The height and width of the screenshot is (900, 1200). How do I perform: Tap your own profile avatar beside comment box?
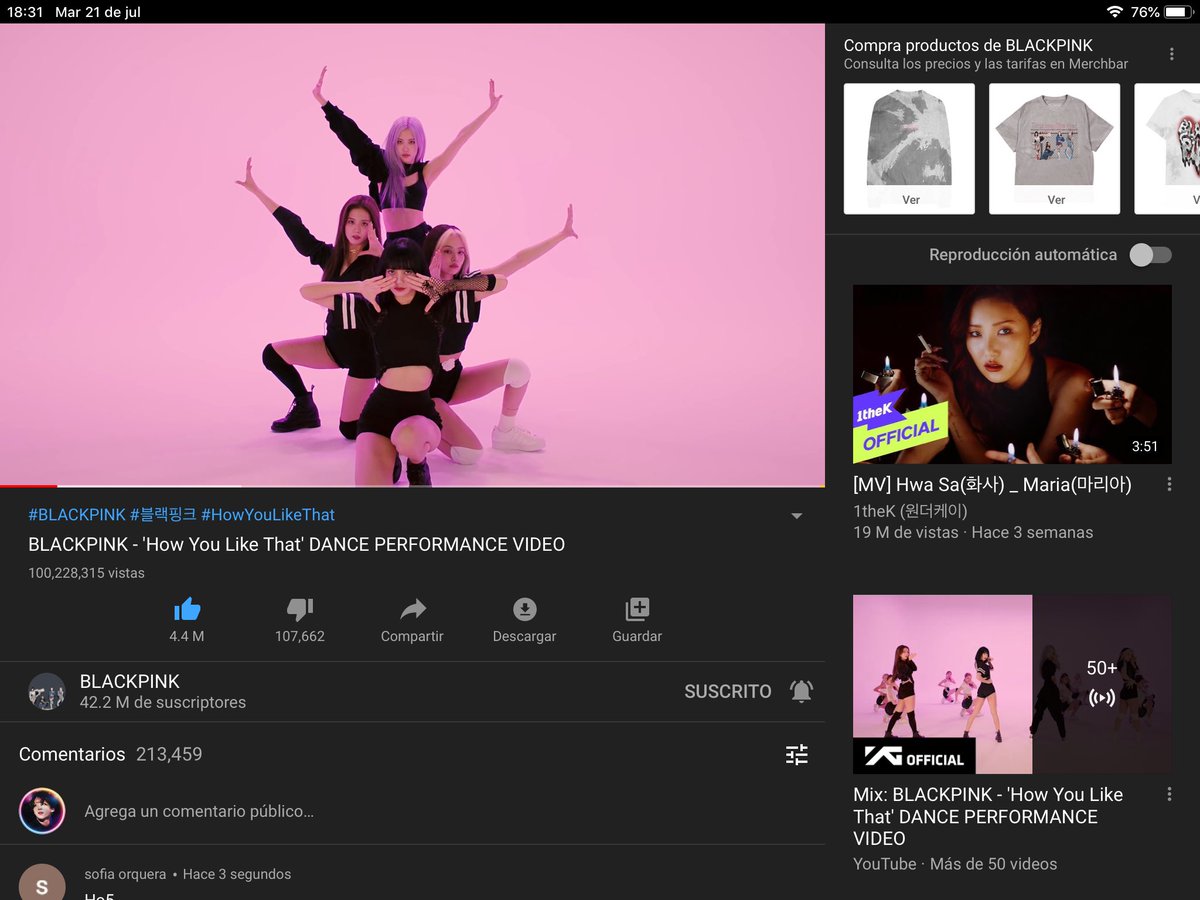coord(42,811)
